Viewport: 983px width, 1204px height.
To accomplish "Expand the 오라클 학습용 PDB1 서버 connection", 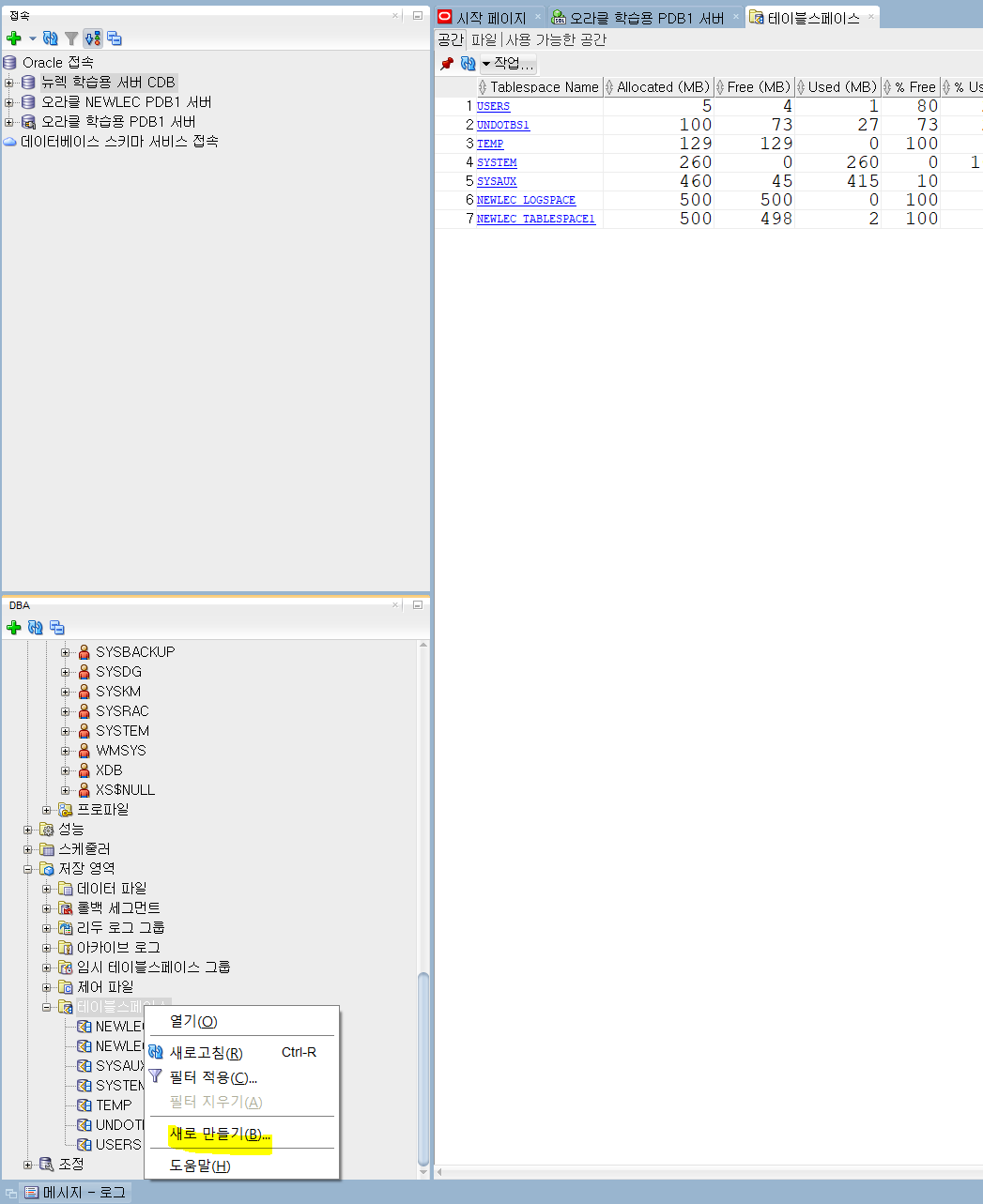I will click(x=9, y=122).
